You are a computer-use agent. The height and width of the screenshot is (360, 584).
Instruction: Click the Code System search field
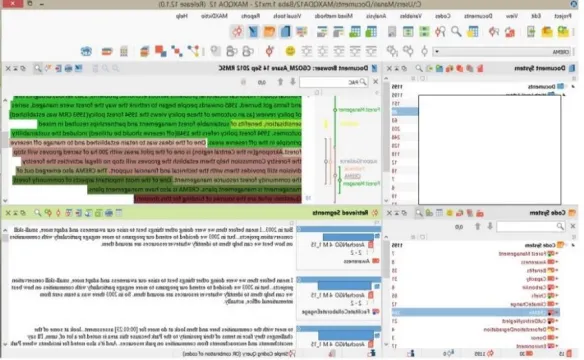tap(531, 226)
